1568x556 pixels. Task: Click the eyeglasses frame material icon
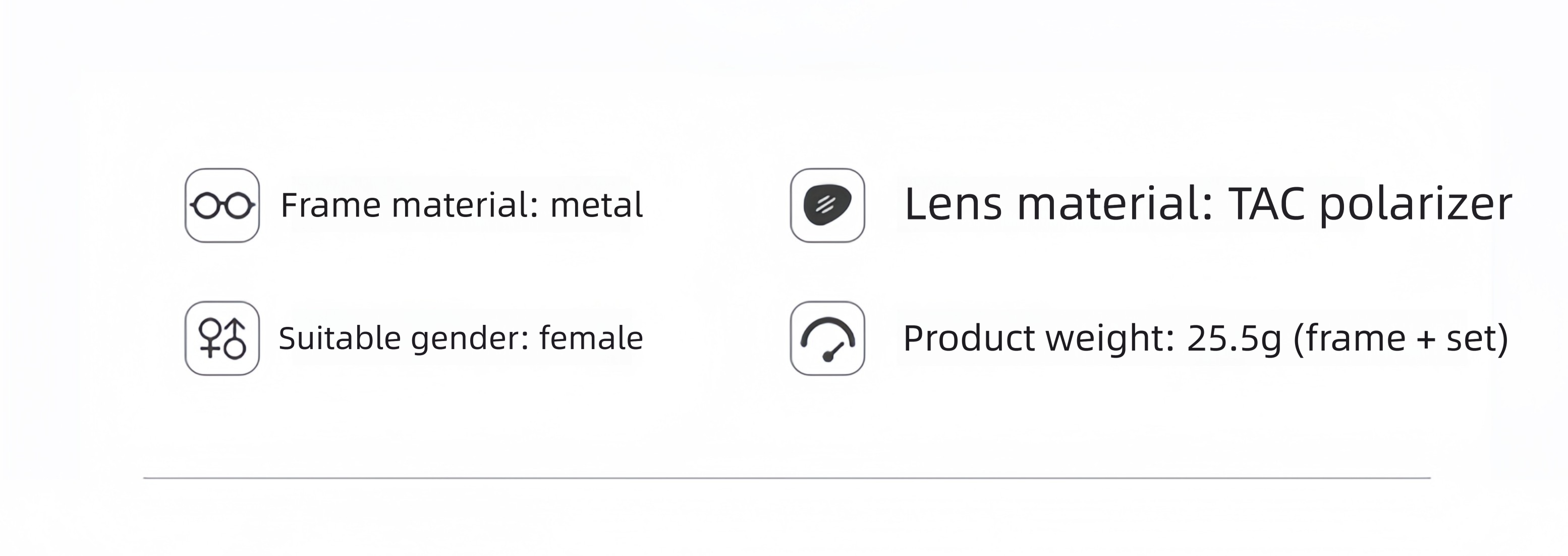tap(222, 205)
